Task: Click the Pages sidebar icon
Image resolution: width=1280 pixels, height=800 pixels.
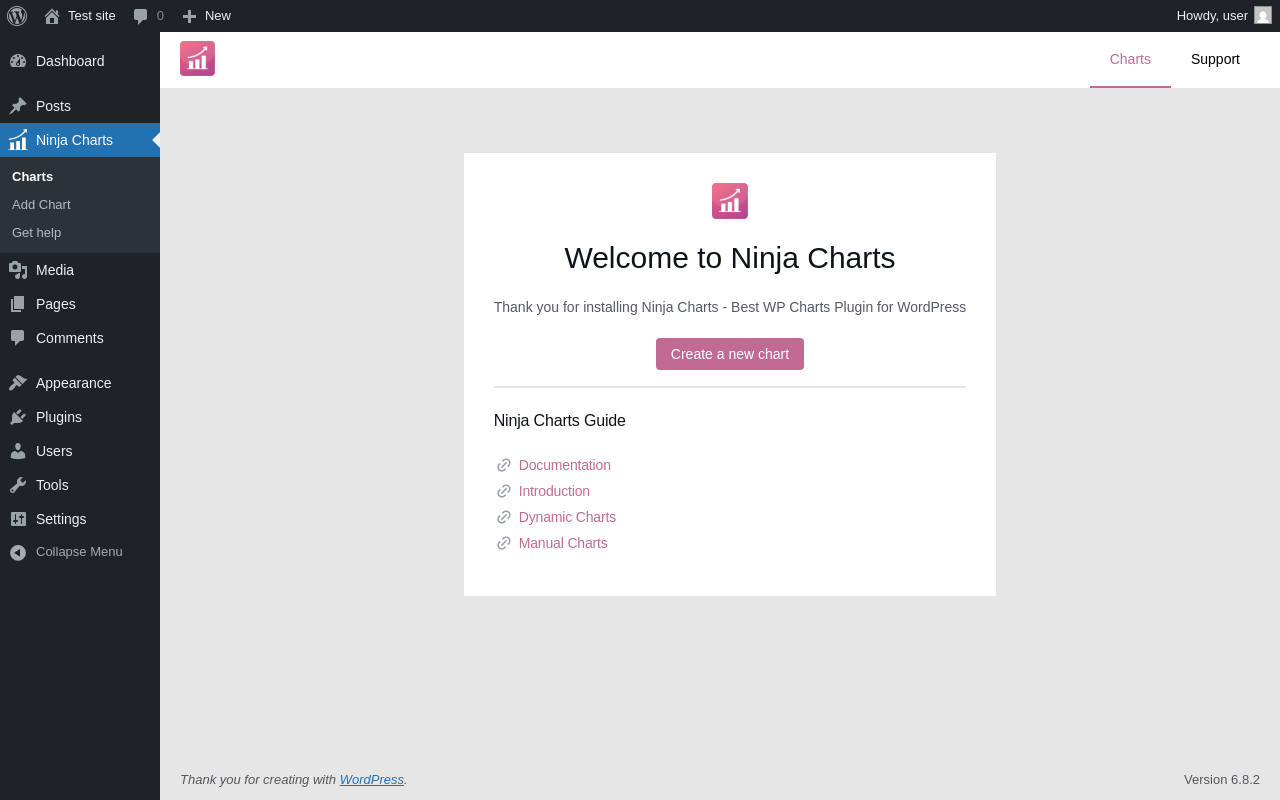Action: tap(18, 304)
